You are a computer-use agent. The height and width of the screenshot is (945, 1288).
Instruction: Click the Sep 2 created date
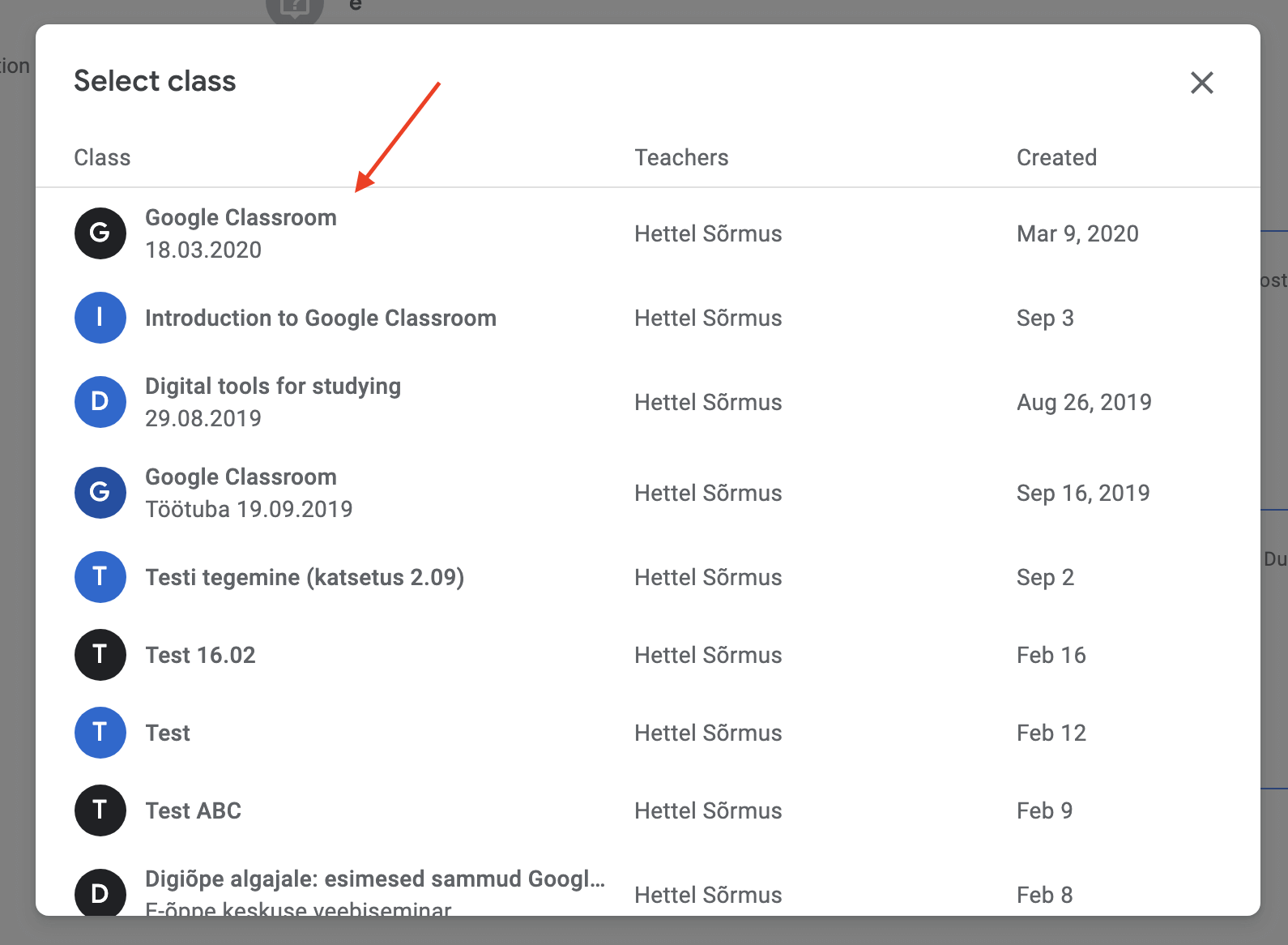pos(1045,577)
